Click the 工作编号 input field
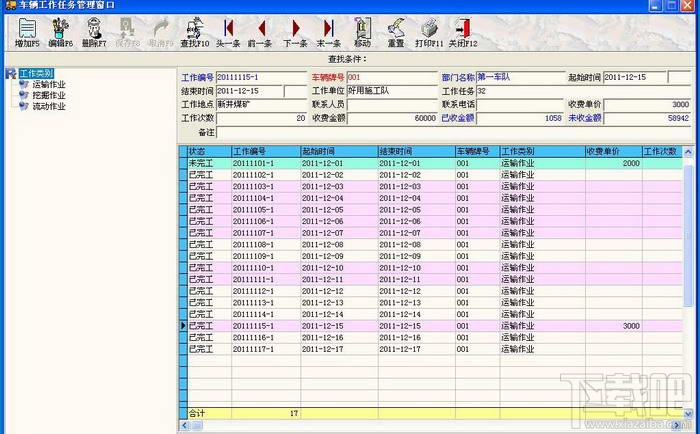Image resolution: width=700 pixels, height=434 pixels. coord(261,77)
